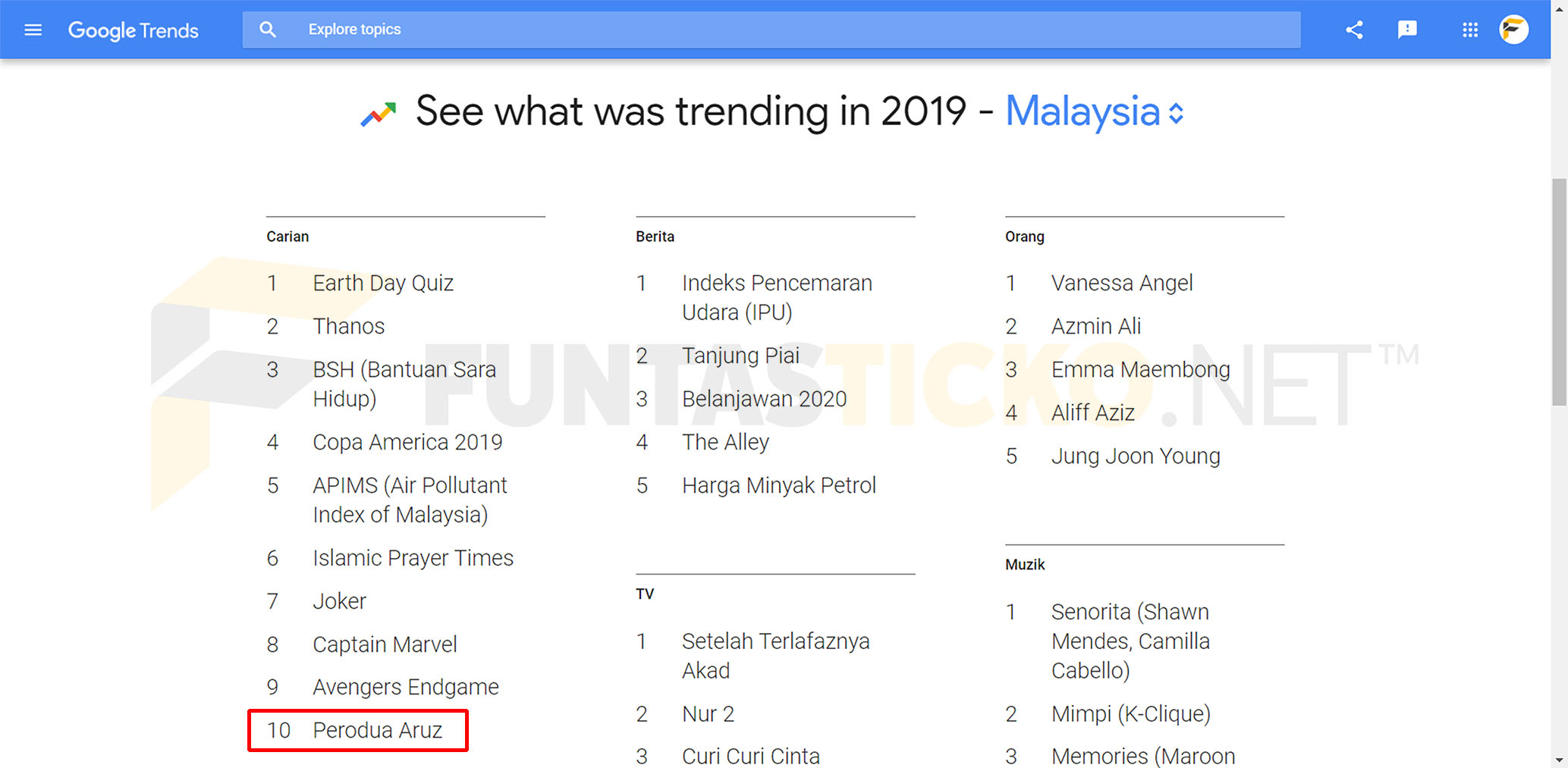The image size is (1568, 768).
Task: Open Earth Day Quiz search trend
Action: pos(383,283)
